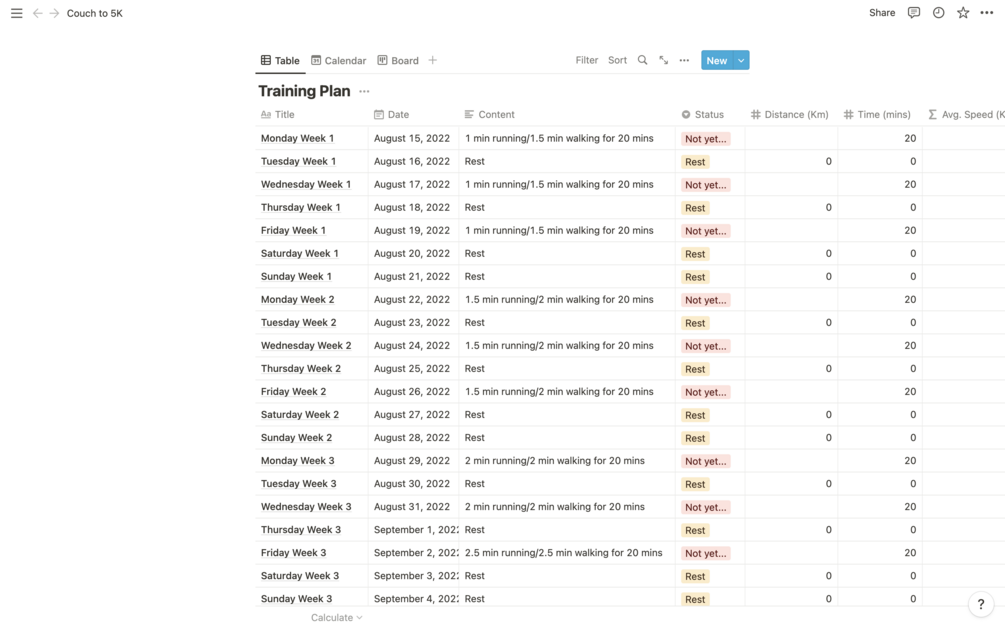This screenshot has width=1005, height=628.
Task: Switch to Table view tab
Action: tap(280, 60)
